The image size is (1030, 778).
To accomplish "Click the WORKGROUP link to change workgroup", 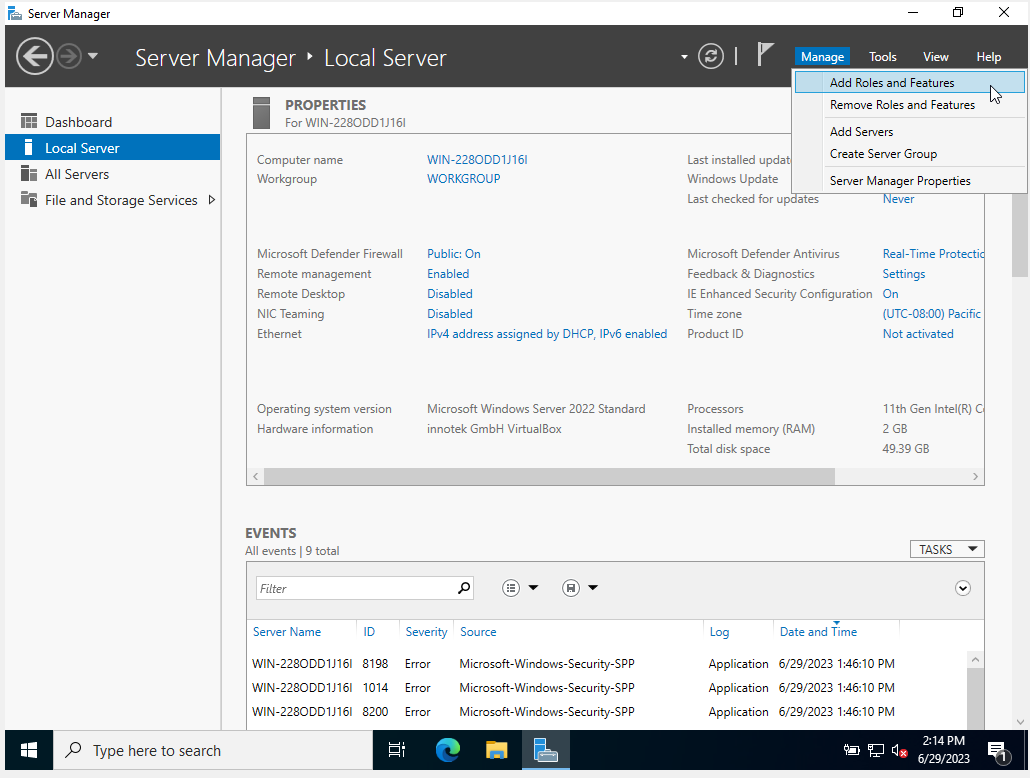I will coord(464,178).
